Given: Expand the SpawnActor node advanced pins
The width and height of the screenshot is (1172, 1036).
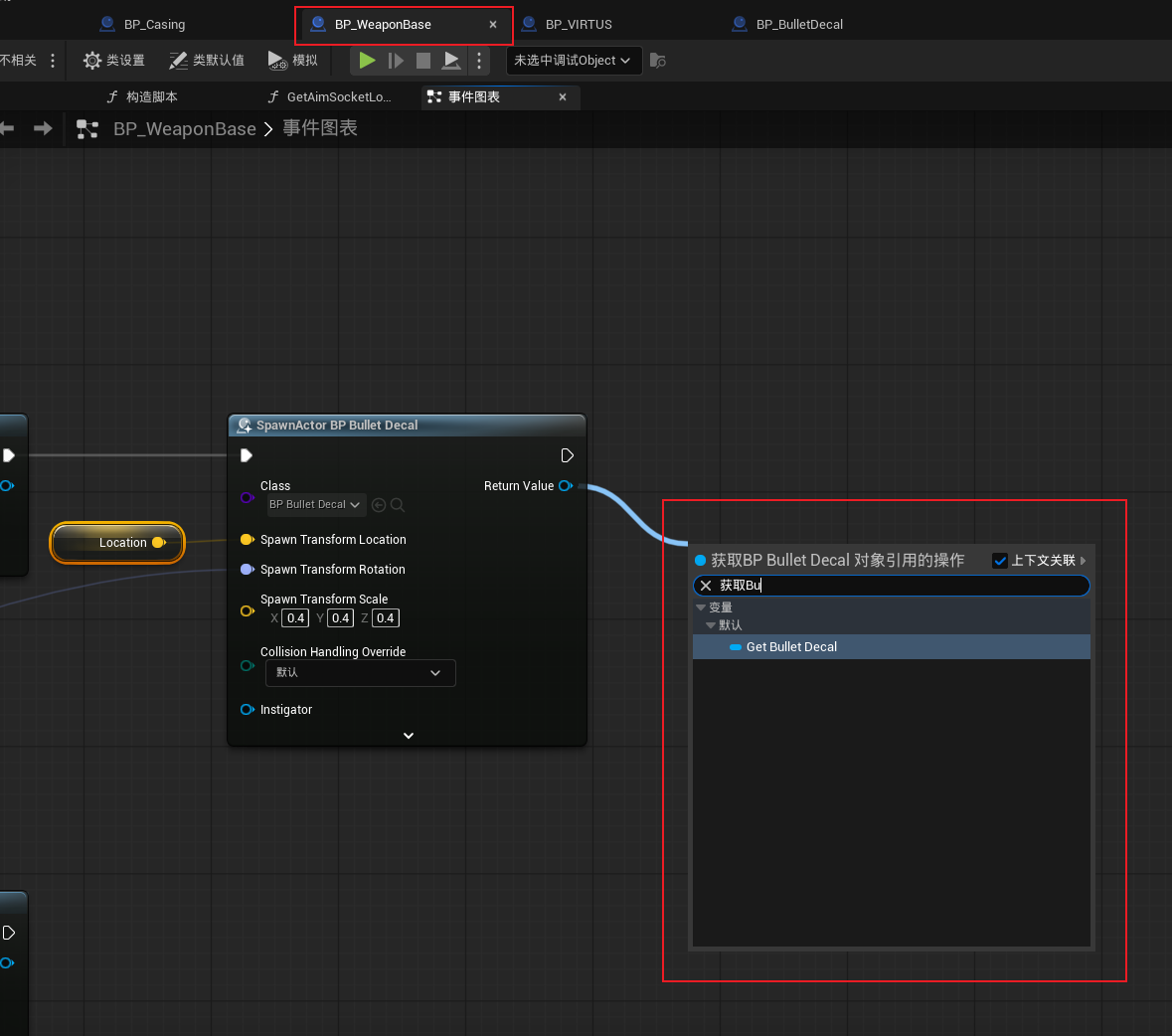Looking at the screenshot, I should pyautogui.click(x=409, y=736).
